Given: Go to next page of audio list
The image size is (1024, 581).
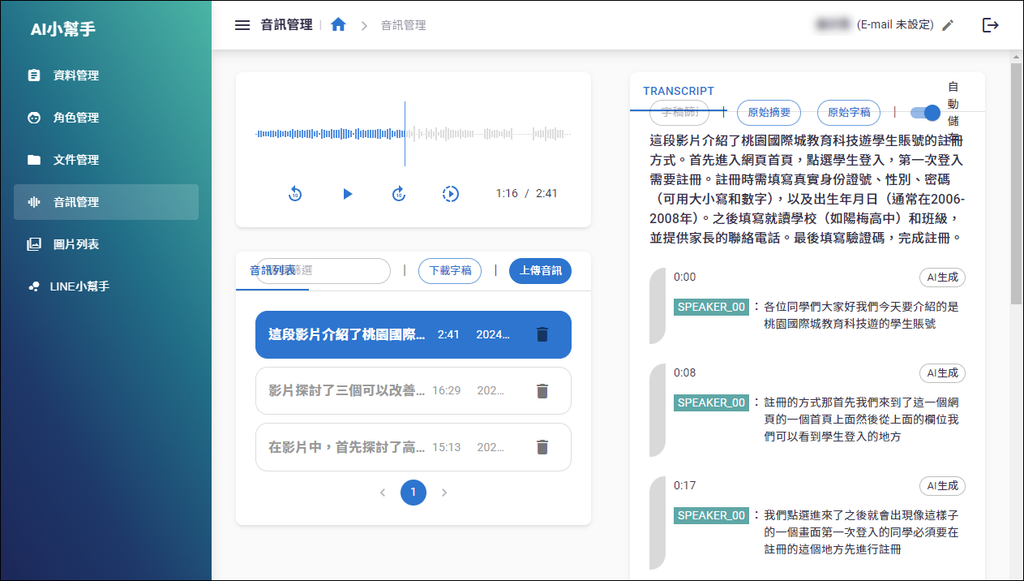Looking at the screenshot, I should [445, 492].
